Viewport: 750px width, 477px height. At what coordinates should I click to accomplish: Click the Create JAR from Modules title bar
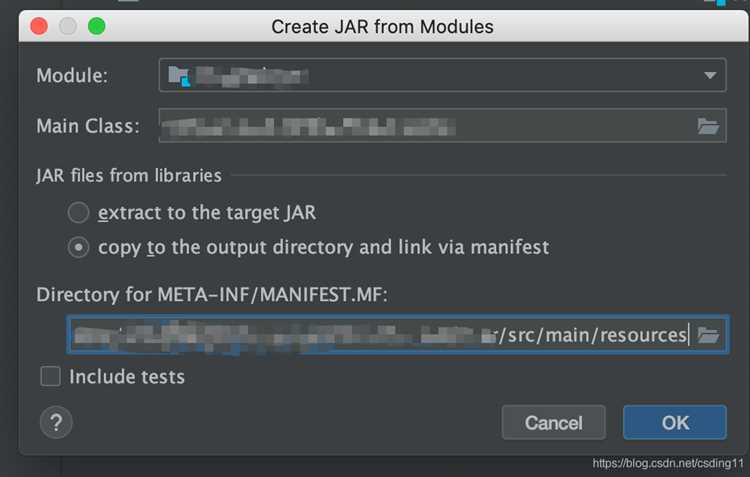[x=382, y=26]
